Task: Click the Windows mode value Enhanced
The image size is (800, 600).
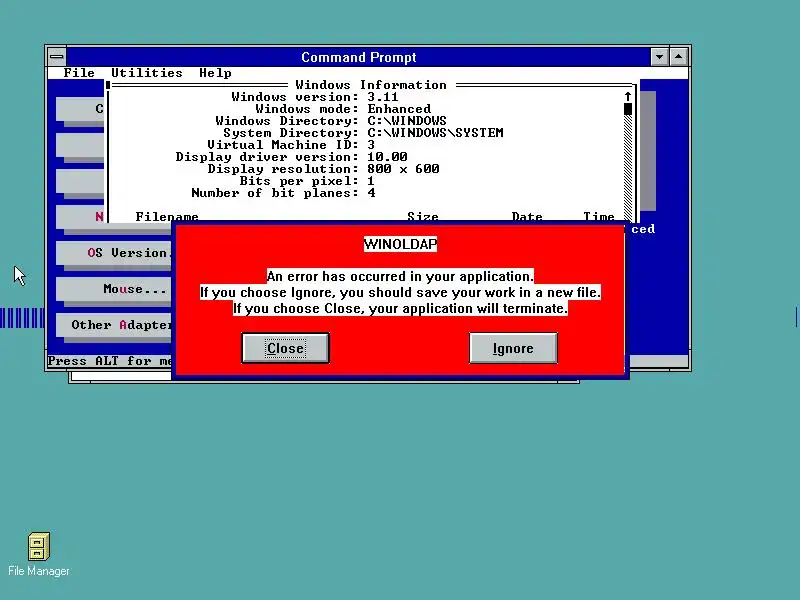Action: [399, 109]
